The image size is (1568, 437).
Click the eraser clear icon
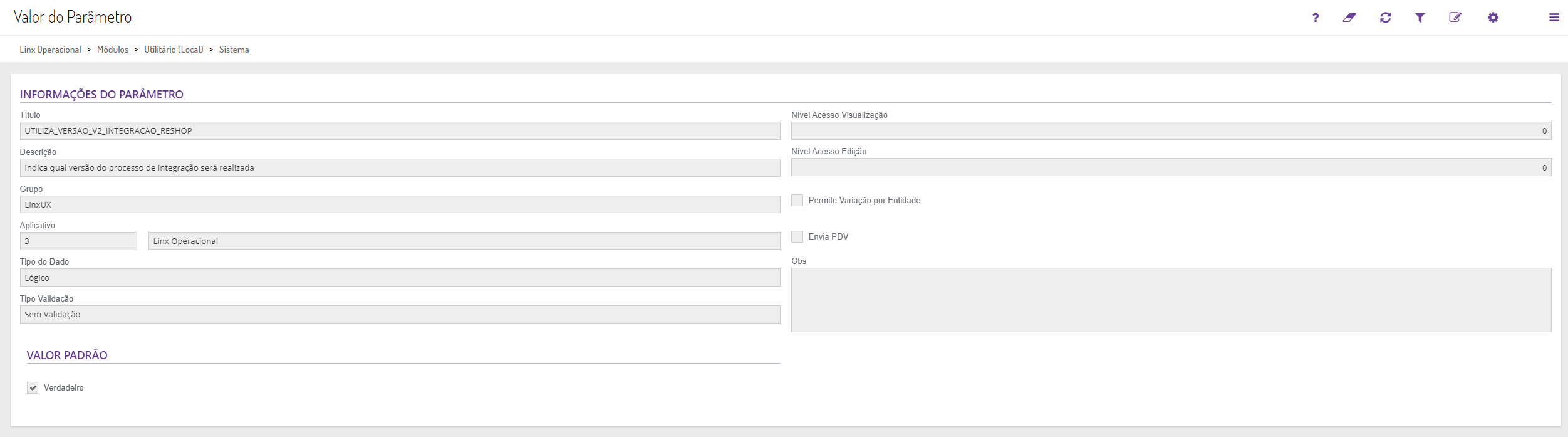(1349, 18)
